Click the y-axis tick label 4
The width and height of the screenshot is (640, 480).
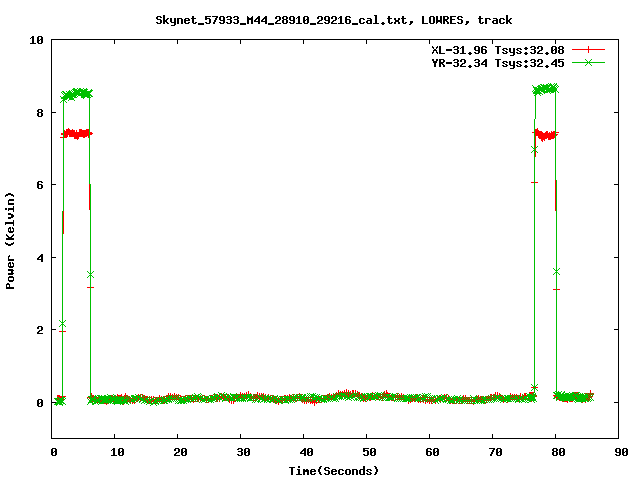[40, 258]
